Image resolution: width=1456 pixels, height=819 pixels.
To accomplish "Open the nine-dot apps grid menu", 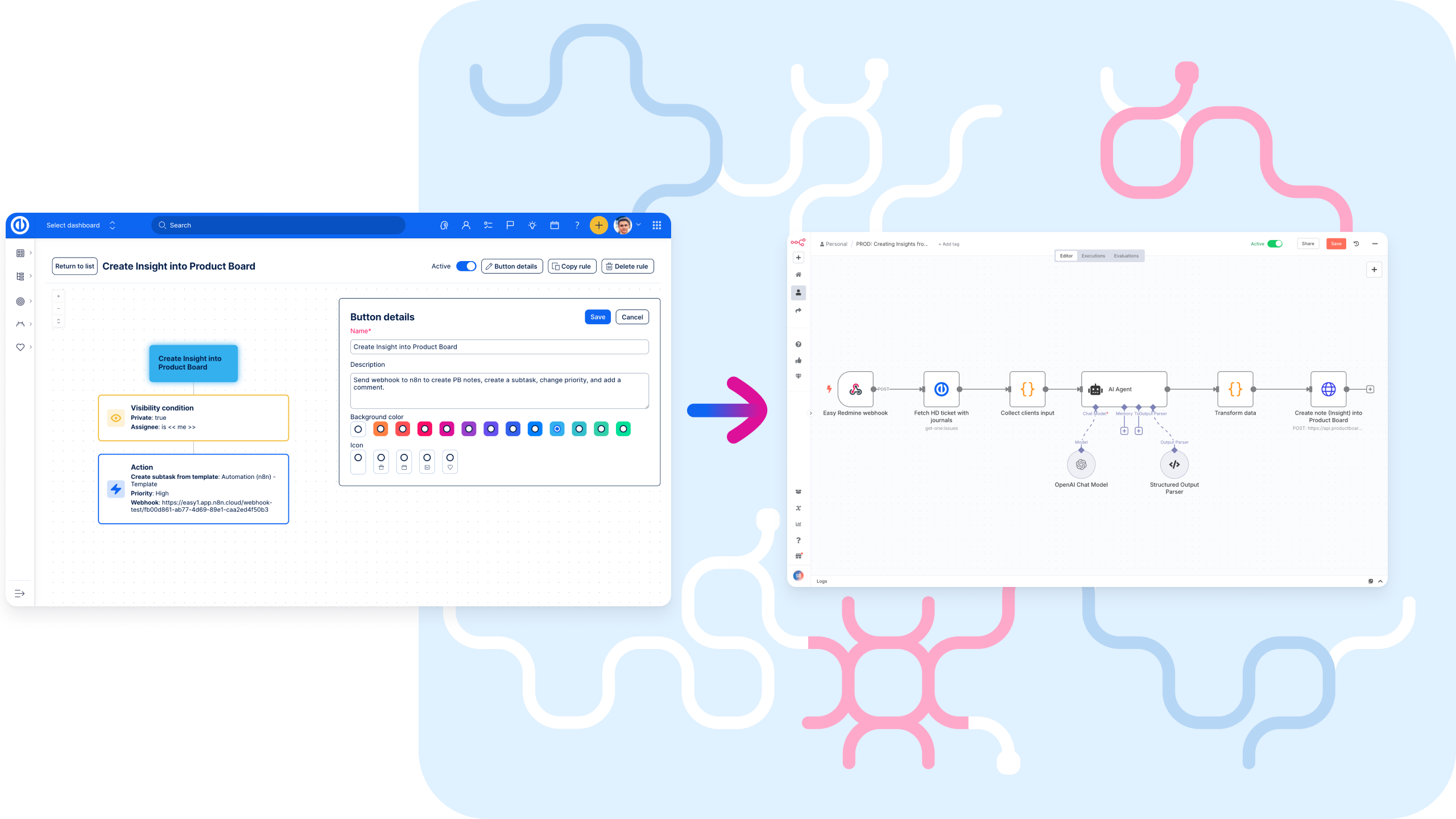I will (657, 225).
